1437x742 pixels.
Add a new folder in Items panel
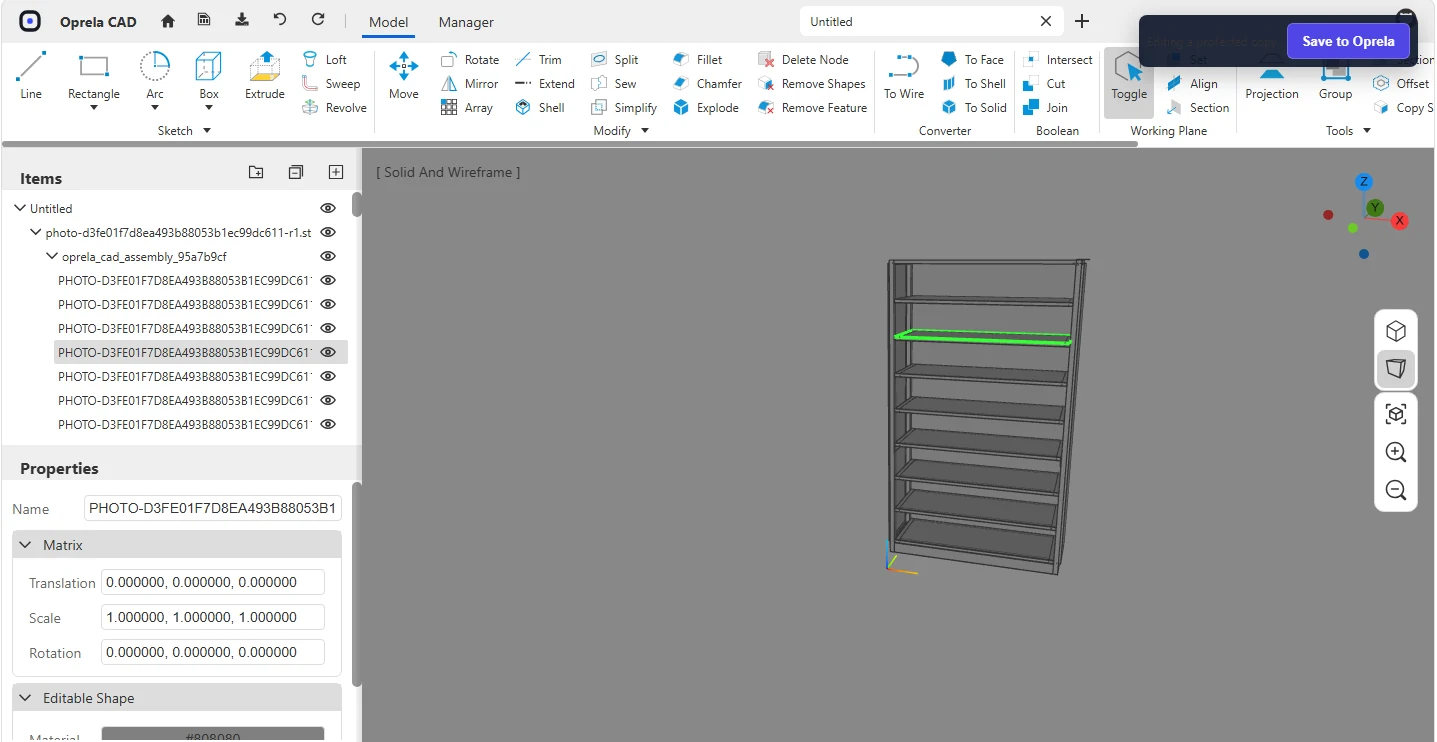[256, 172]
